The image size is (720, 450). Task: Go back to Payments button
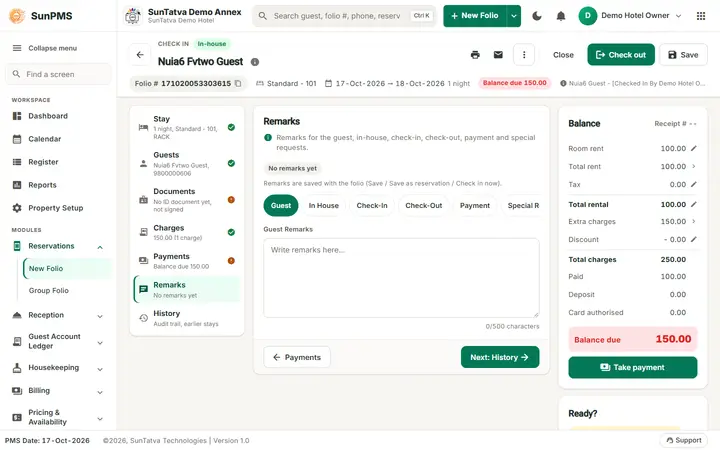pyautogui.click(x=297, y=357)
